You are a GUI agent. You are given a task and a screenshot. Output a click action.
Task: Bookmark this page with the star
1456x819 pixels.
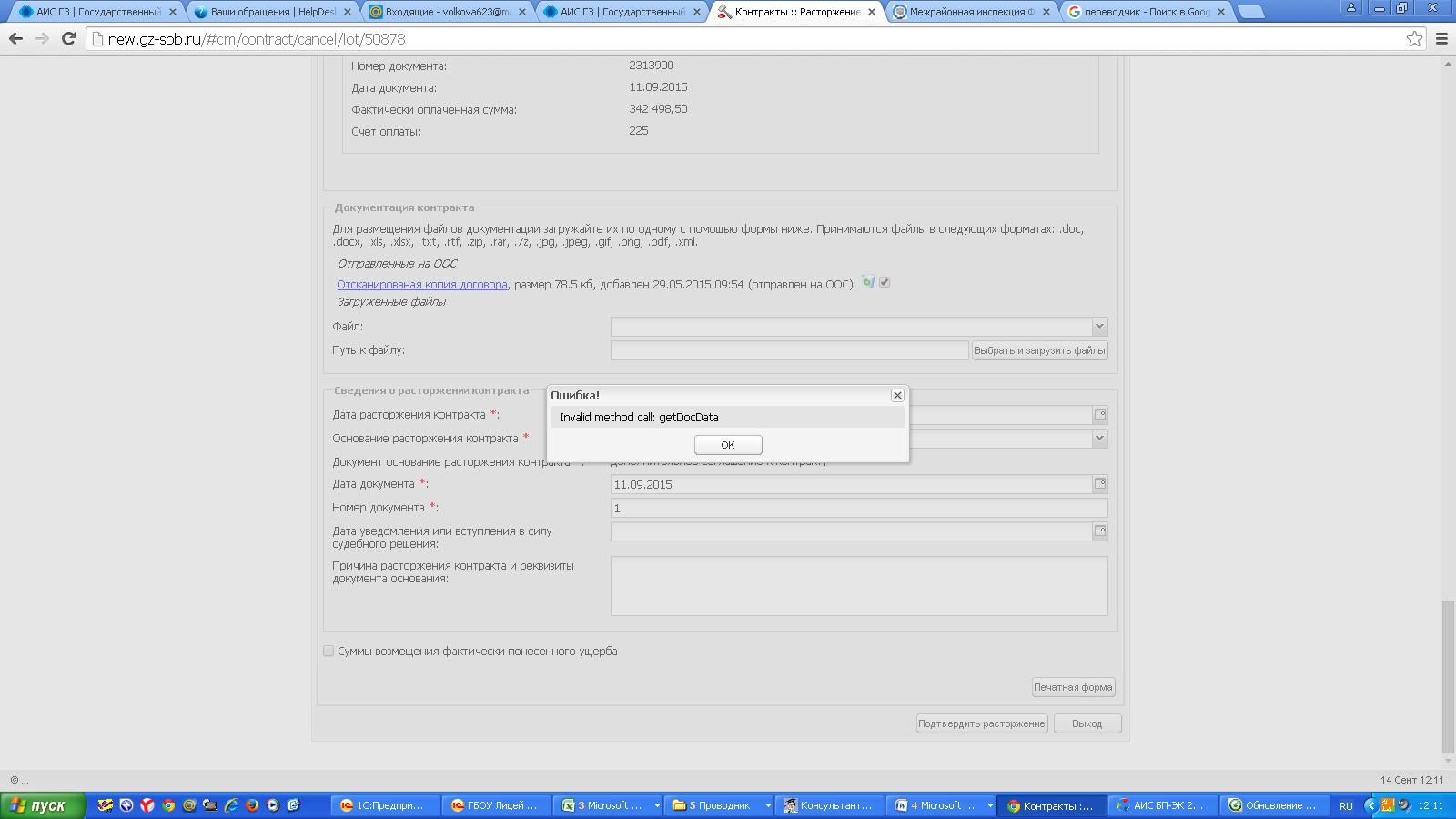click(x=1414, y=39)
